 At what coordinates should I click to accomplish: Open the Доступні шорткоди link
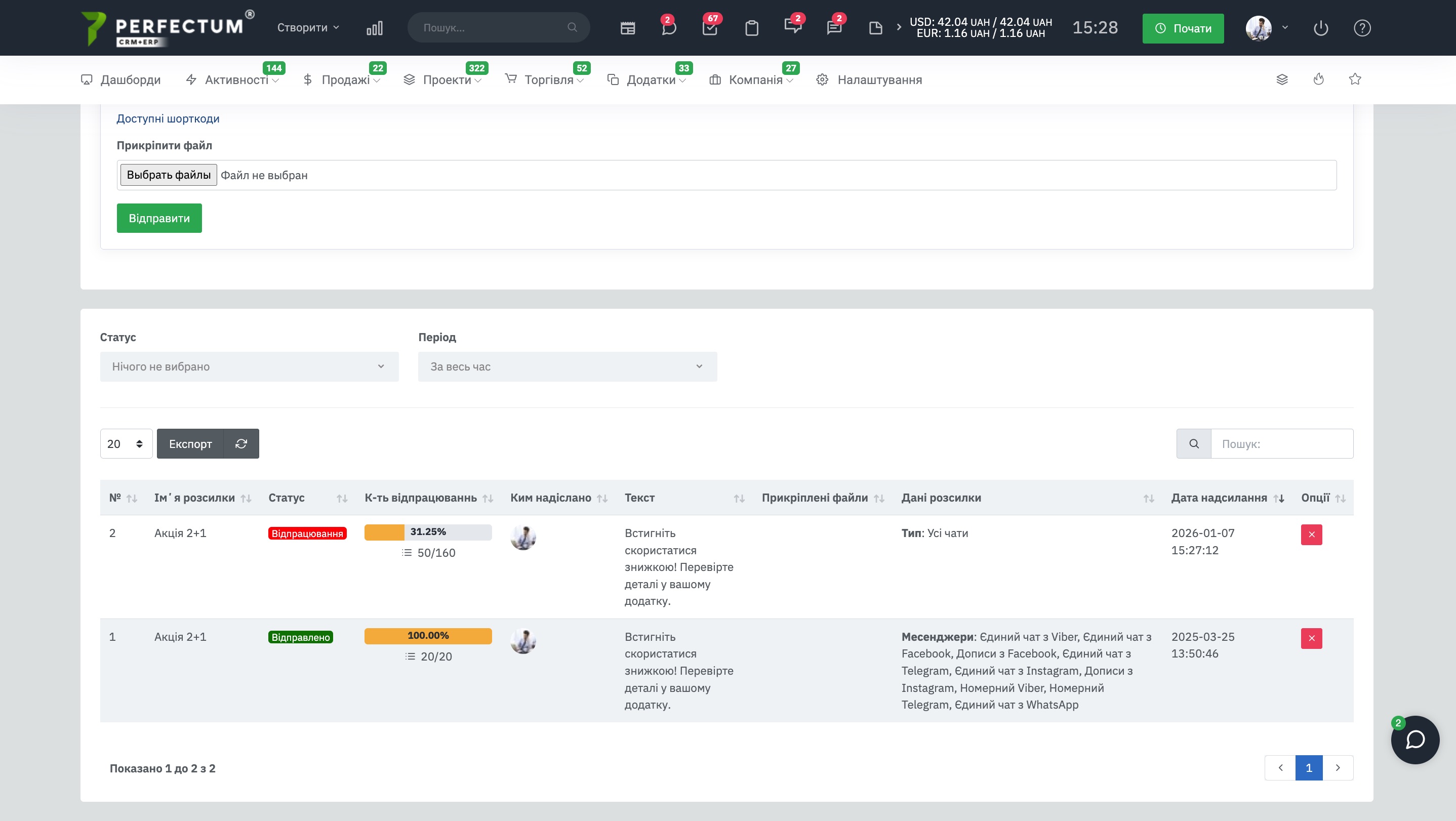(x=168, y=118)
